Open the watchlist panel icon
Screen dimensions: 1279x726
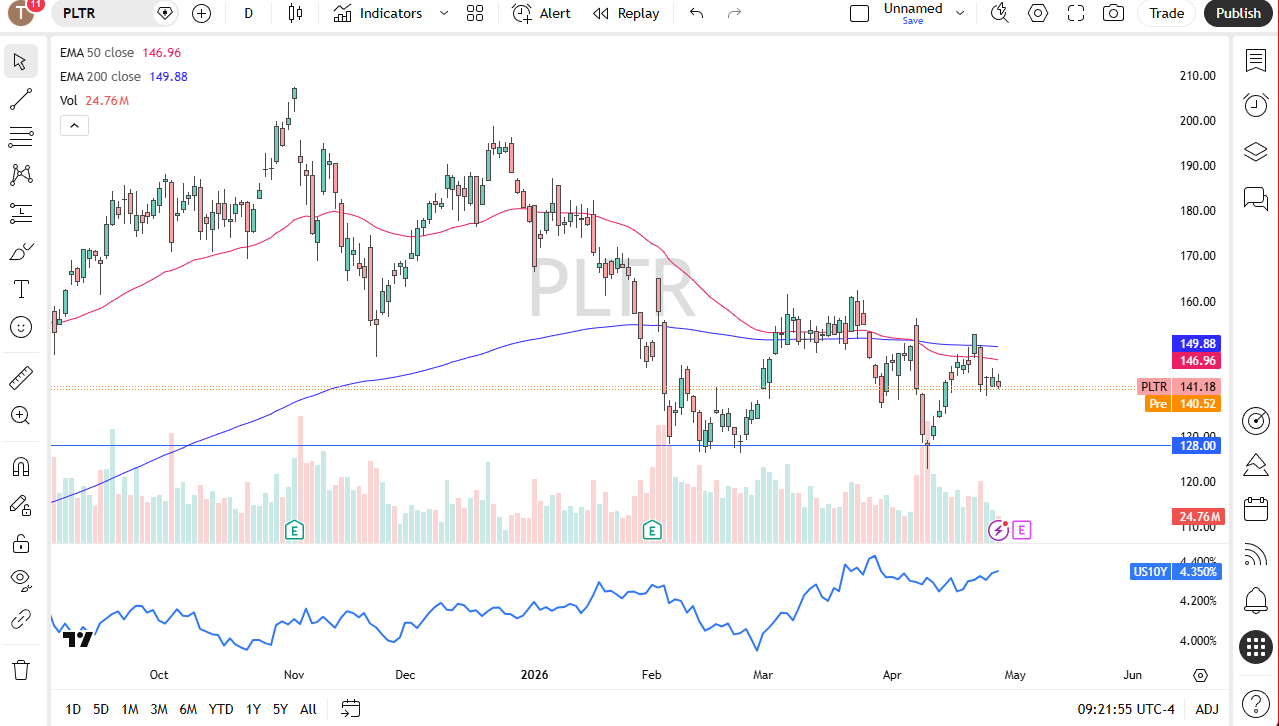[1256, 61]
